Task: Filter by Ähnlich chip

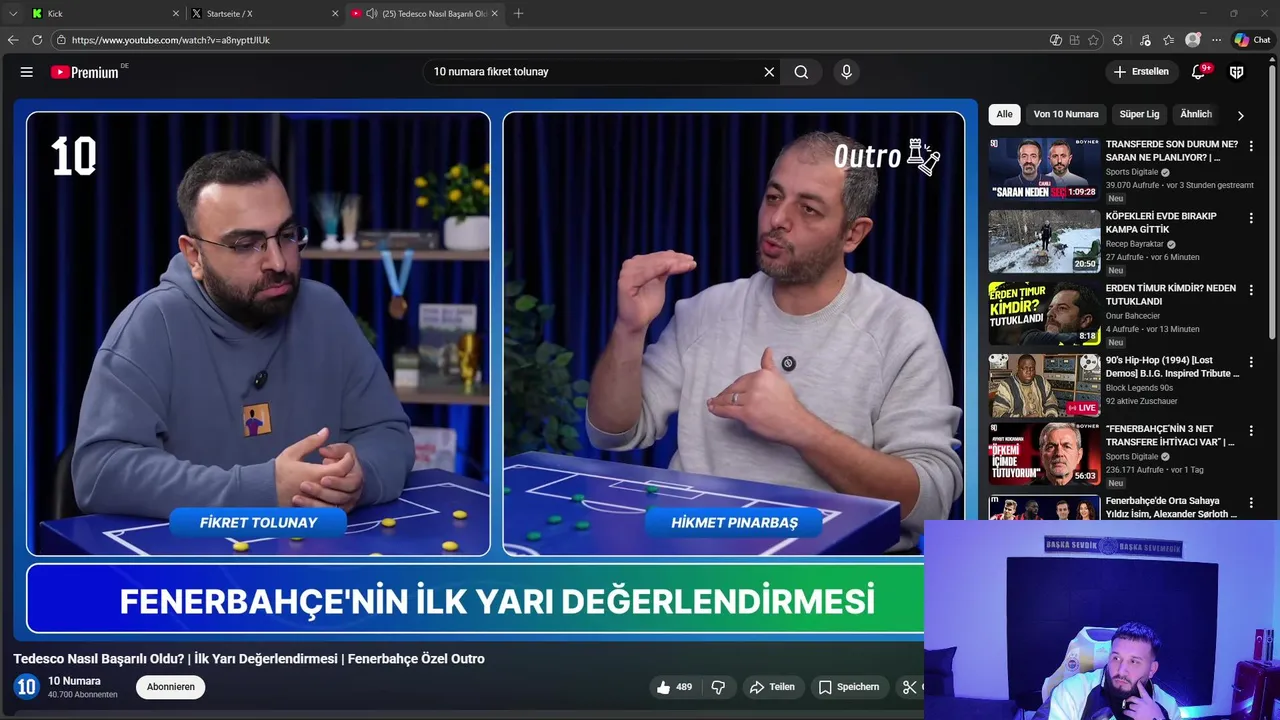Action: point(1196,114)
